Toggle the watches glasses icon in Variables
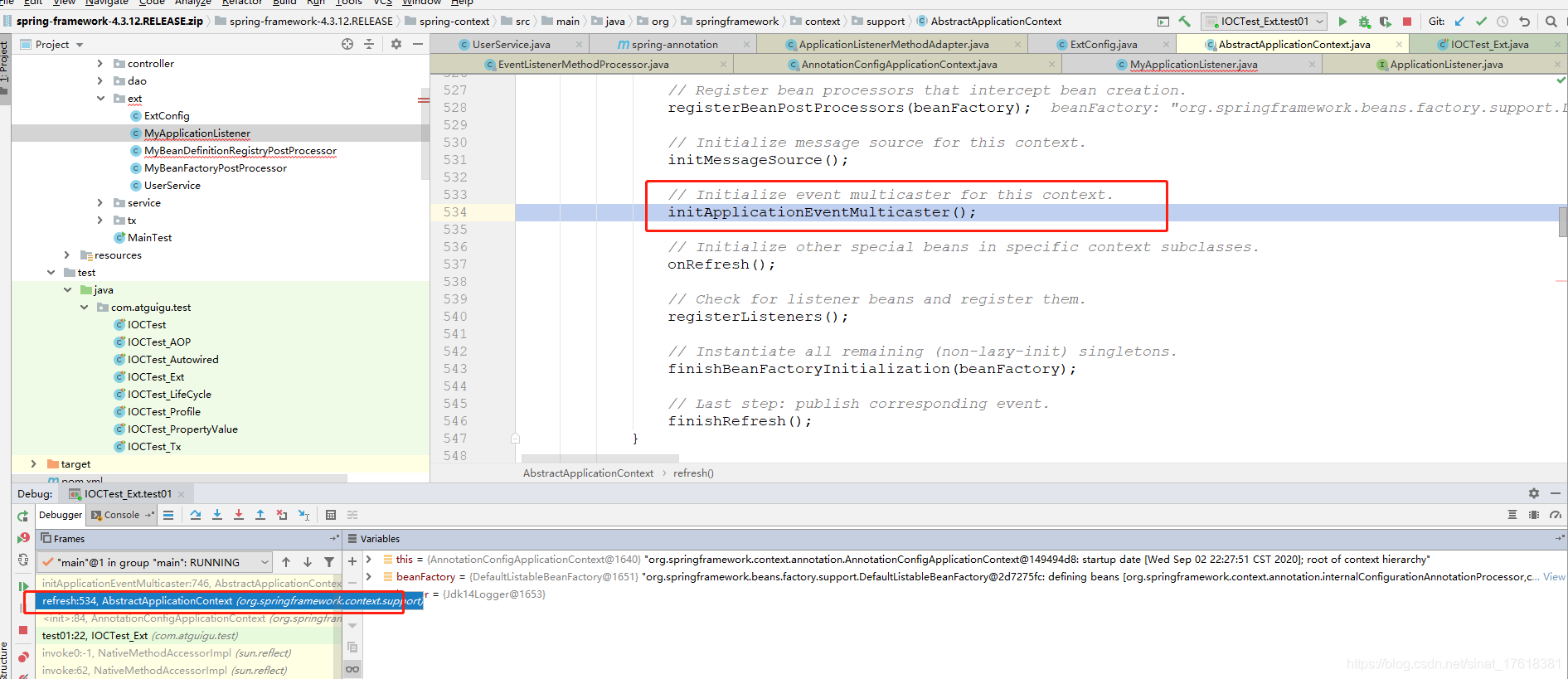1568x679 pixels. click(352, 669)
